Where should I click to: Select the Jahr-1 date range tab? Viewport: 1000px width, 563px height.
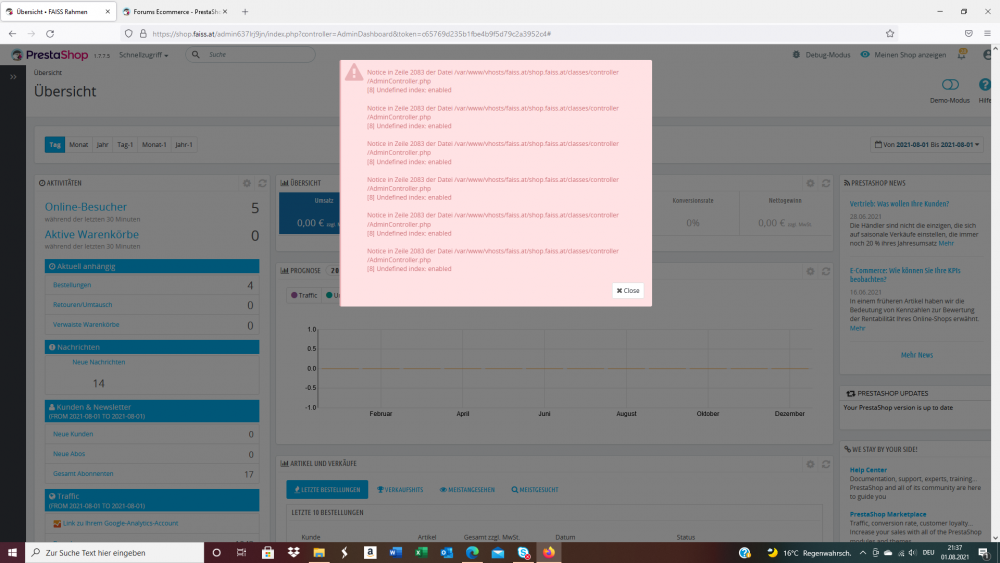pyautogui.click(x=184, y=145)
